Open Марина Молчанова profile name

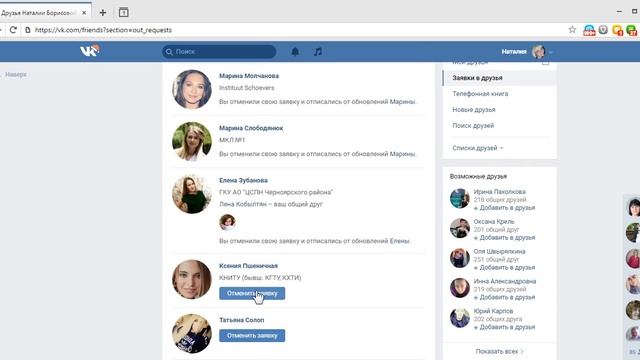coord(249,76)
